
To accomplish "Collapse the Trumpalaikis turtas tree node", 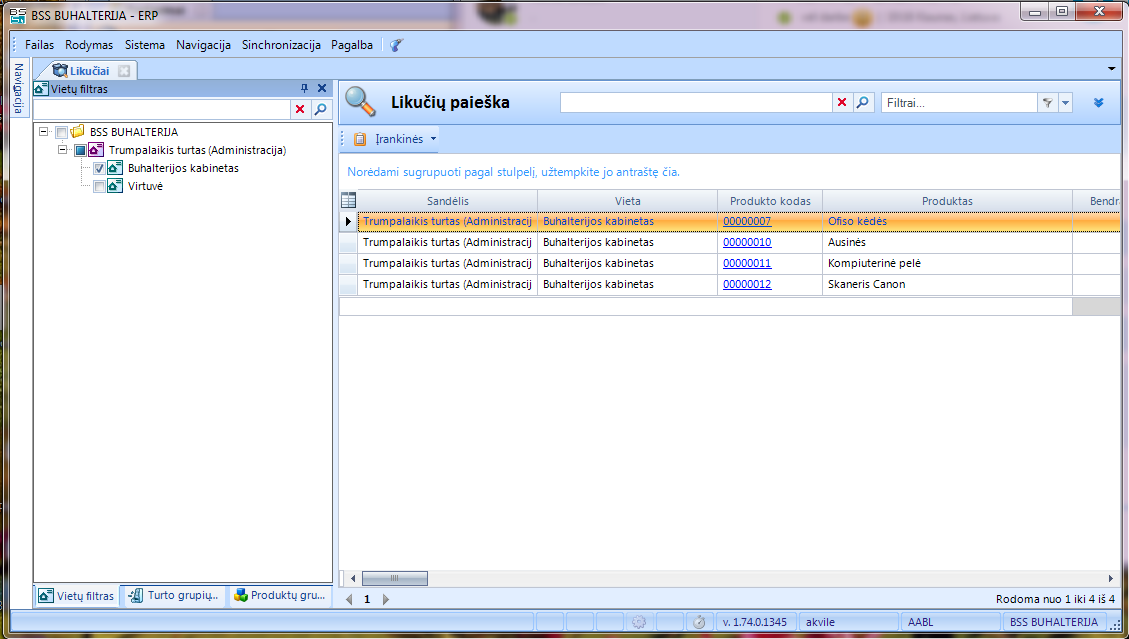I will 63,151.
